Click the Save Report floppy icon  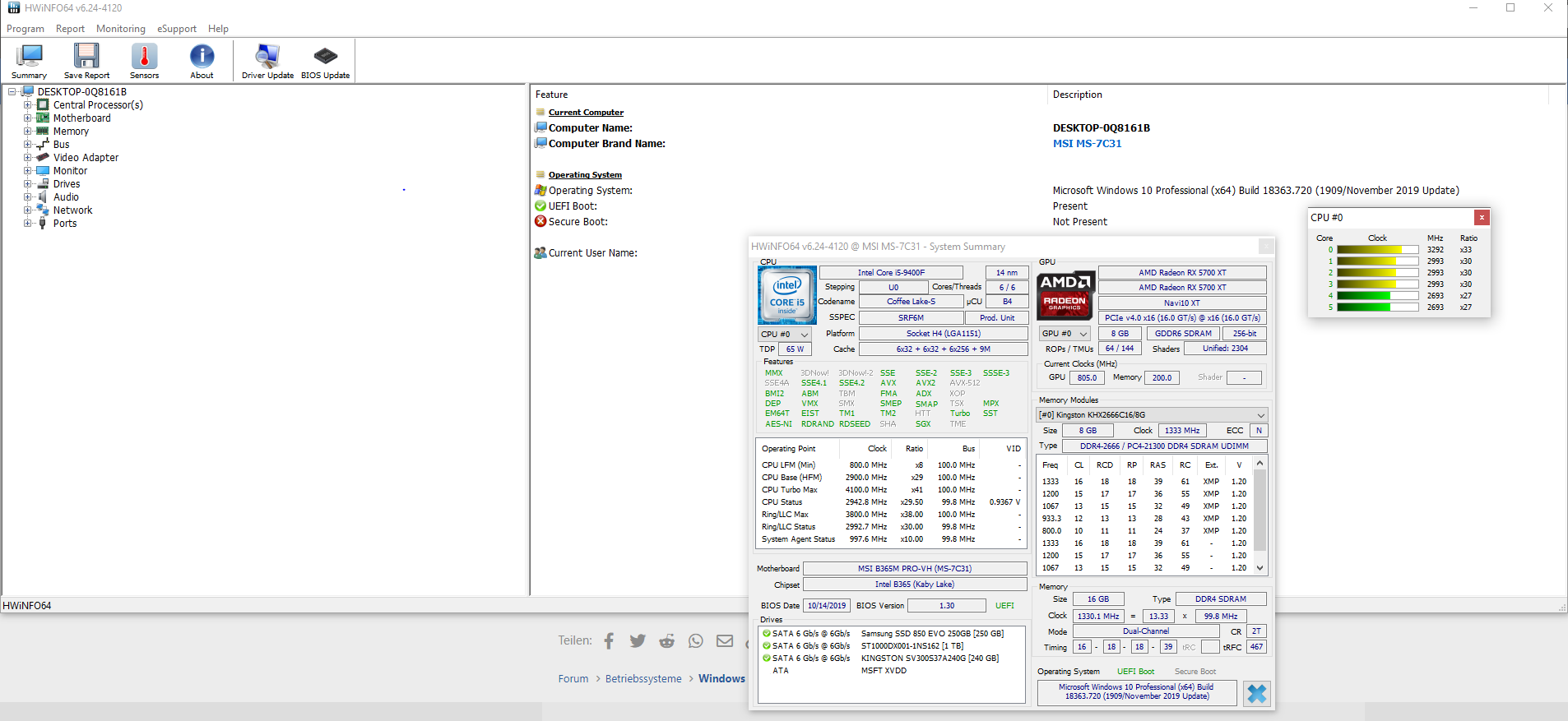(86, 61)
